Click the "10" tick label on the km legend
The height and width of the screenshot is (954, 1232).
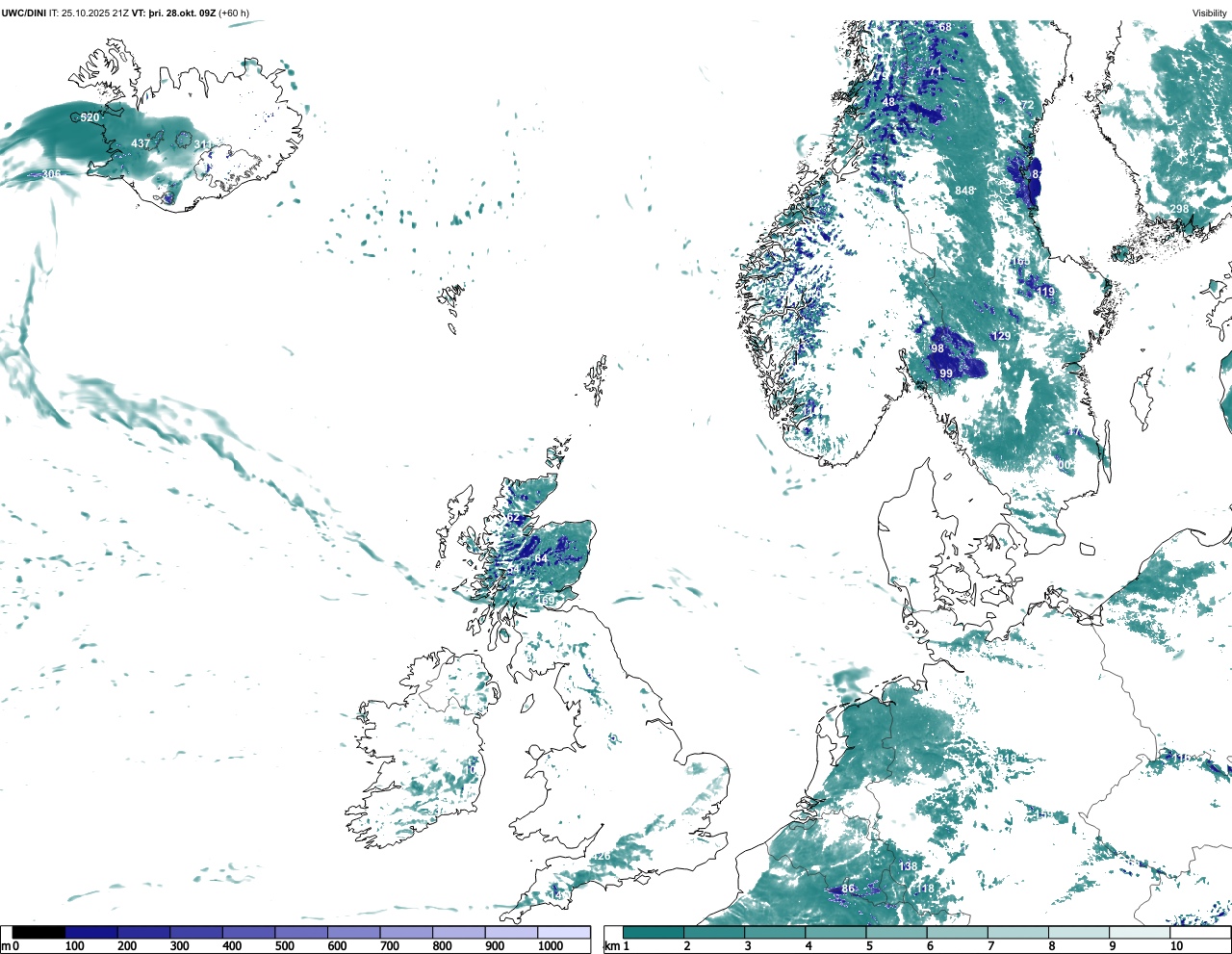1176,946
